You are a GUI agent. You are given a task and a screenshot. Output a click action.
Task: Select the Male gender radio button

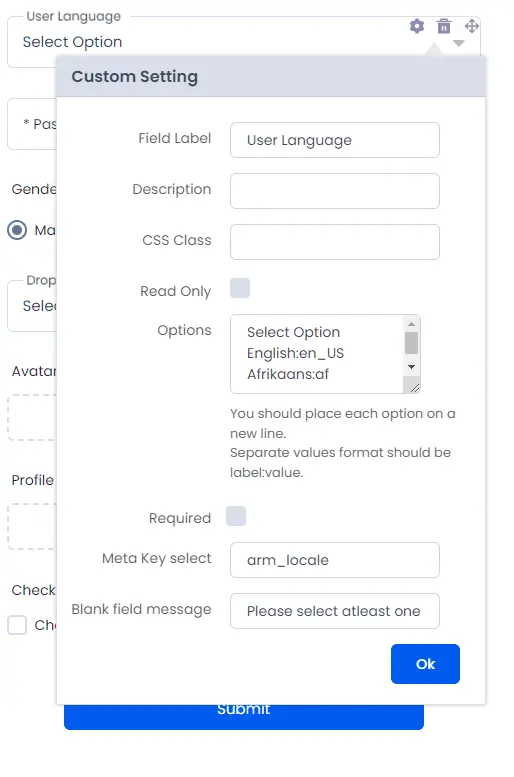pos(17,230)
